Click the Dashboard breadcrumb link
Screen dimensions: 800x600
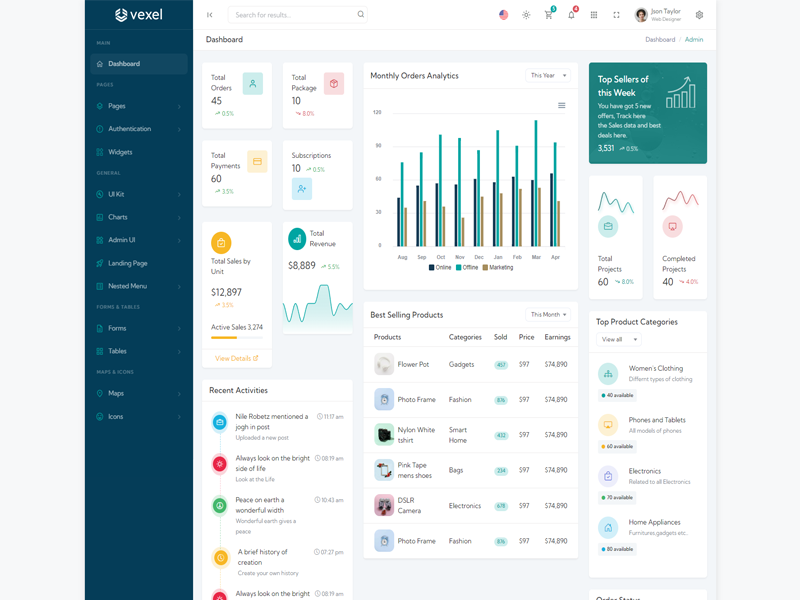click(x=659, y=39)
